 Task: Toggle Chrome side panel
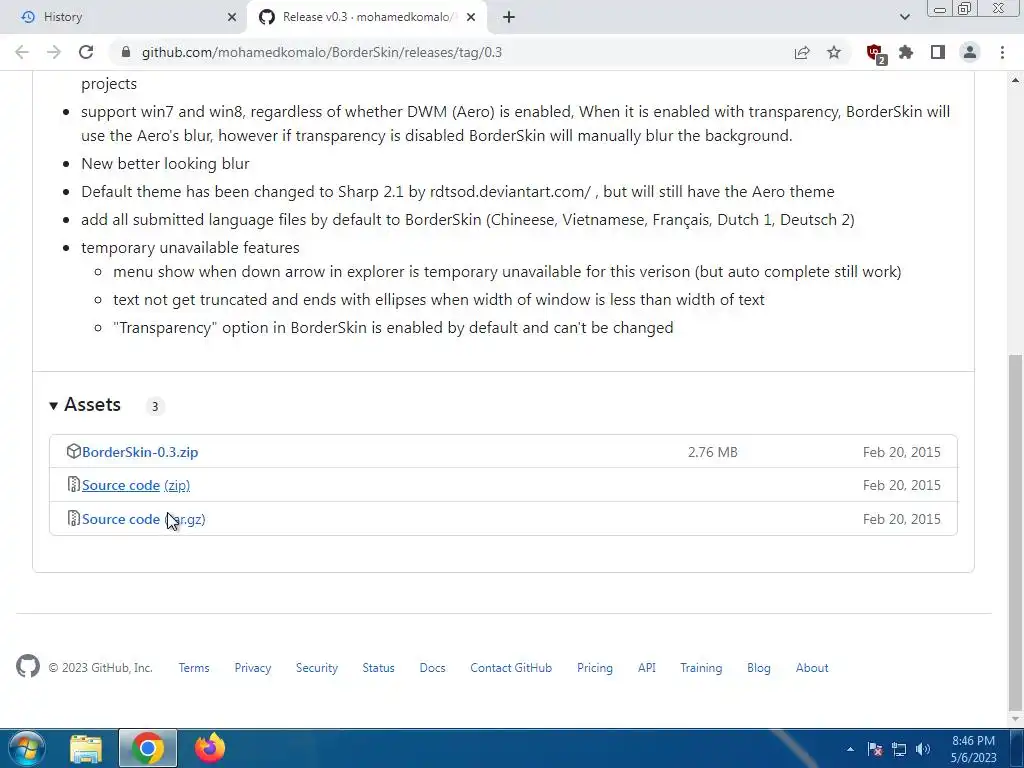point(938,52)
